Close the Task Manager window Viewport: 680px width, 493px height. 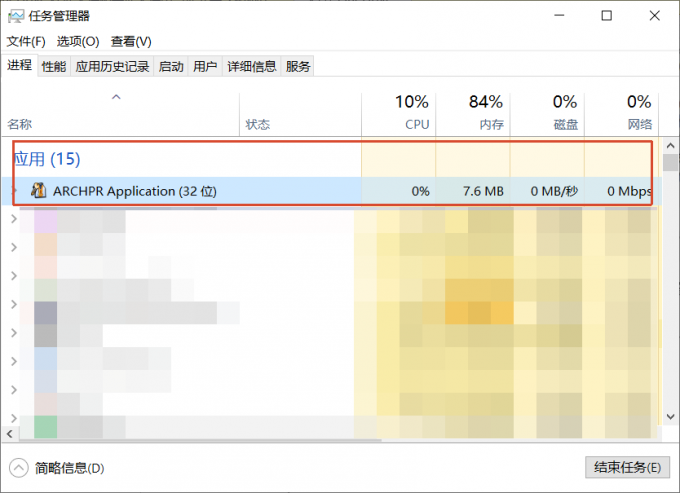(654, 16)
